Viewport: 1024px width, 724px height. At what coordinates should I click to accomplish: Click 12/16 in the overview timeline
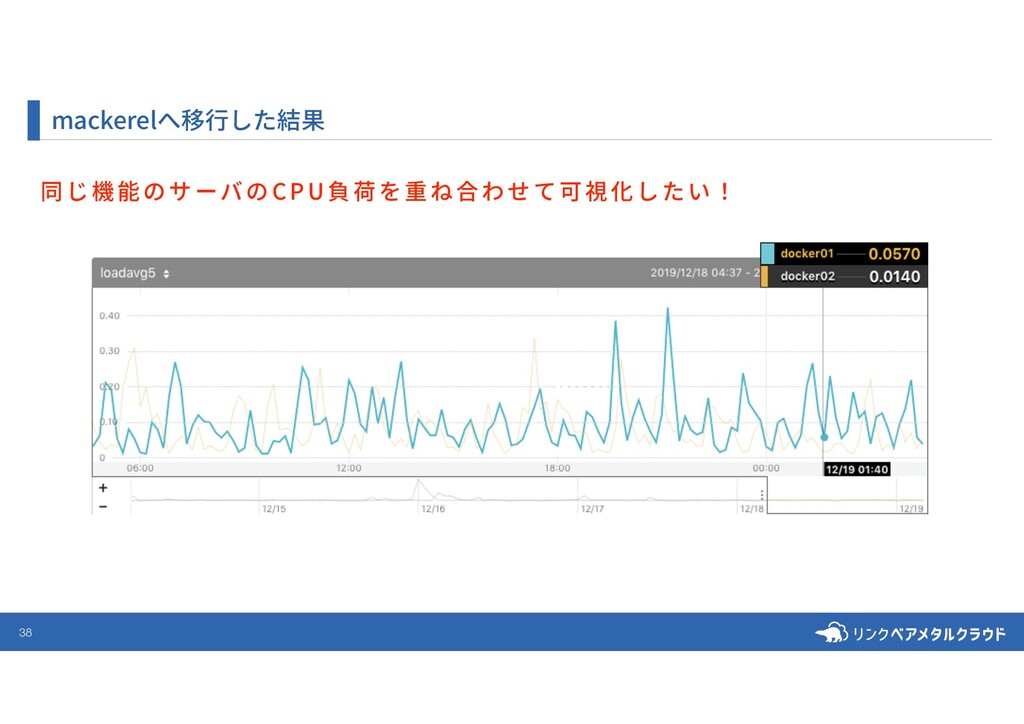pos(433,509)
